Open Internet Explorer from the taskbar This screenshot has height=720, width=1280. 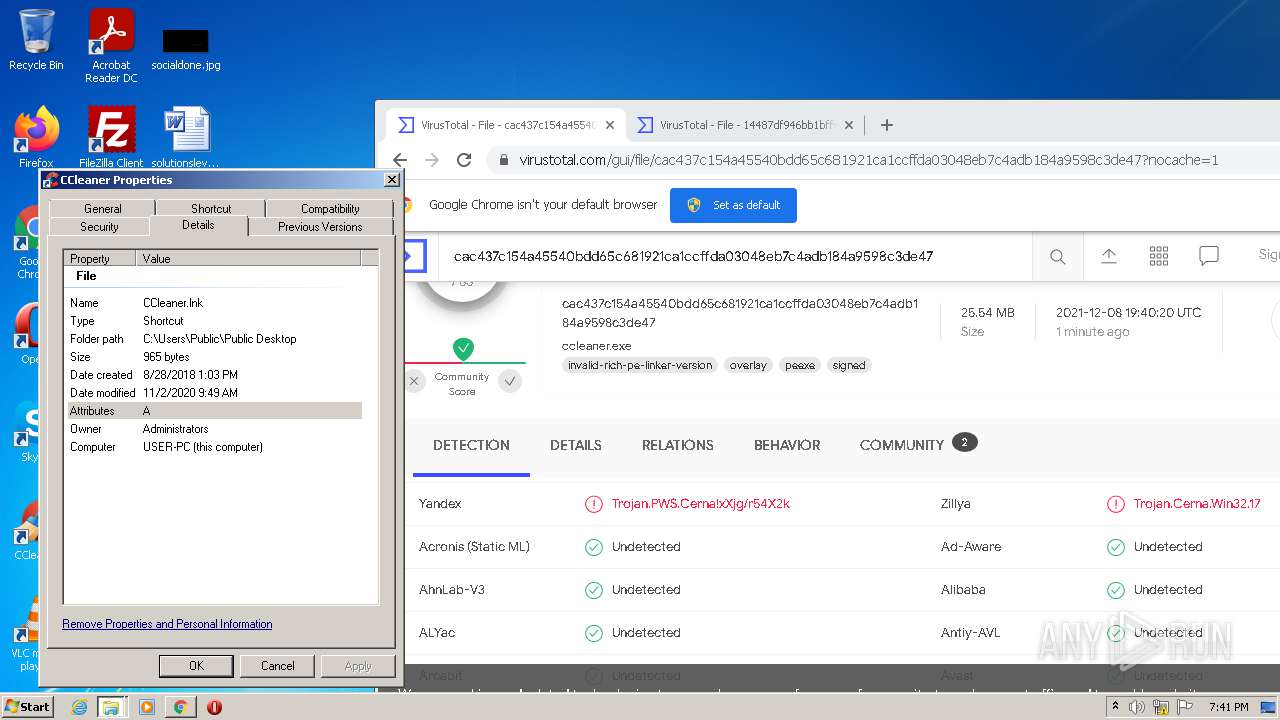[79, 707]
